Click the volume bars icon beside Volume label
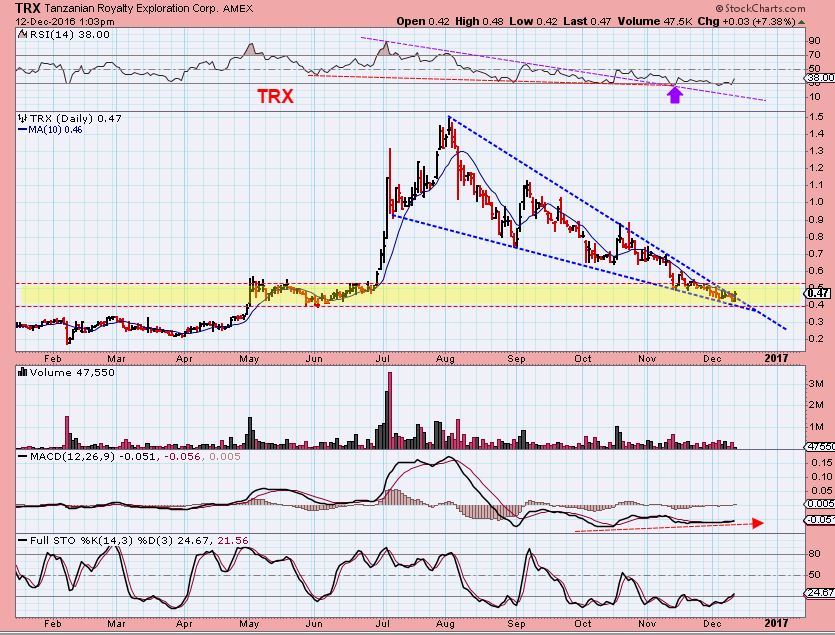 (x=23, y=372)
